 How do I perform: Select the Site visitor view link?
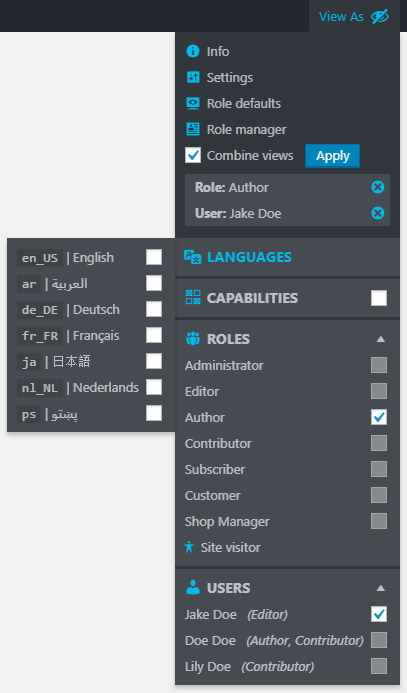coord(230,547)
